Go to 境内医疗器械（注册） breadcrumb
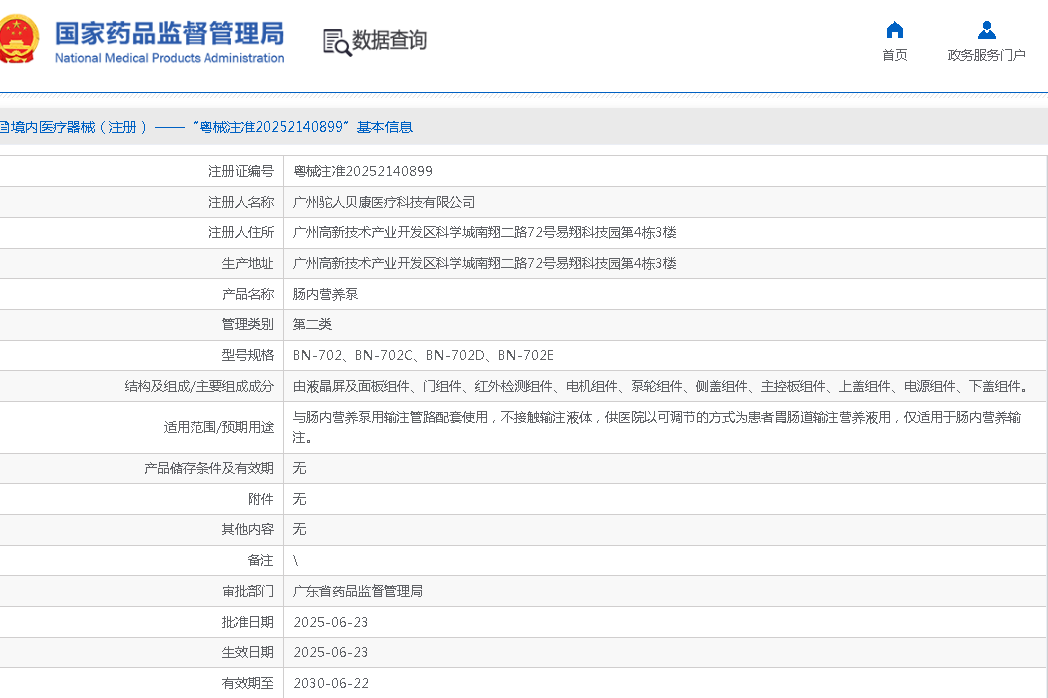Viewport: 1048px width, 698px height. tap(74, 127)
